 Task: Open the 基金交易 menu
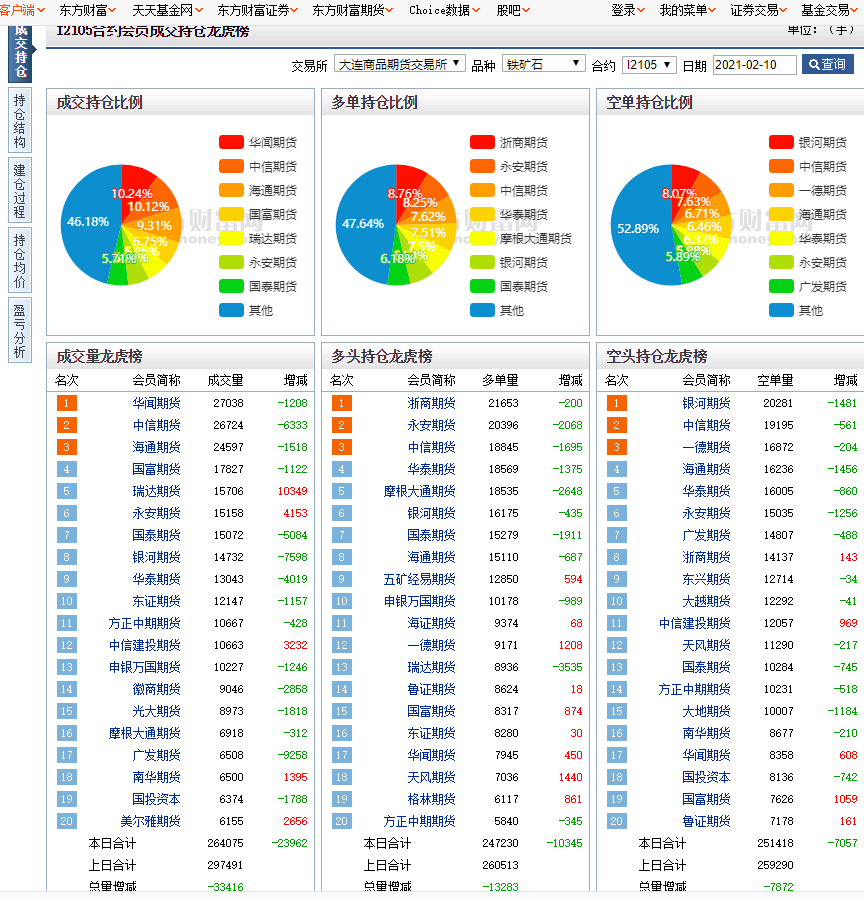click(830, 10)
